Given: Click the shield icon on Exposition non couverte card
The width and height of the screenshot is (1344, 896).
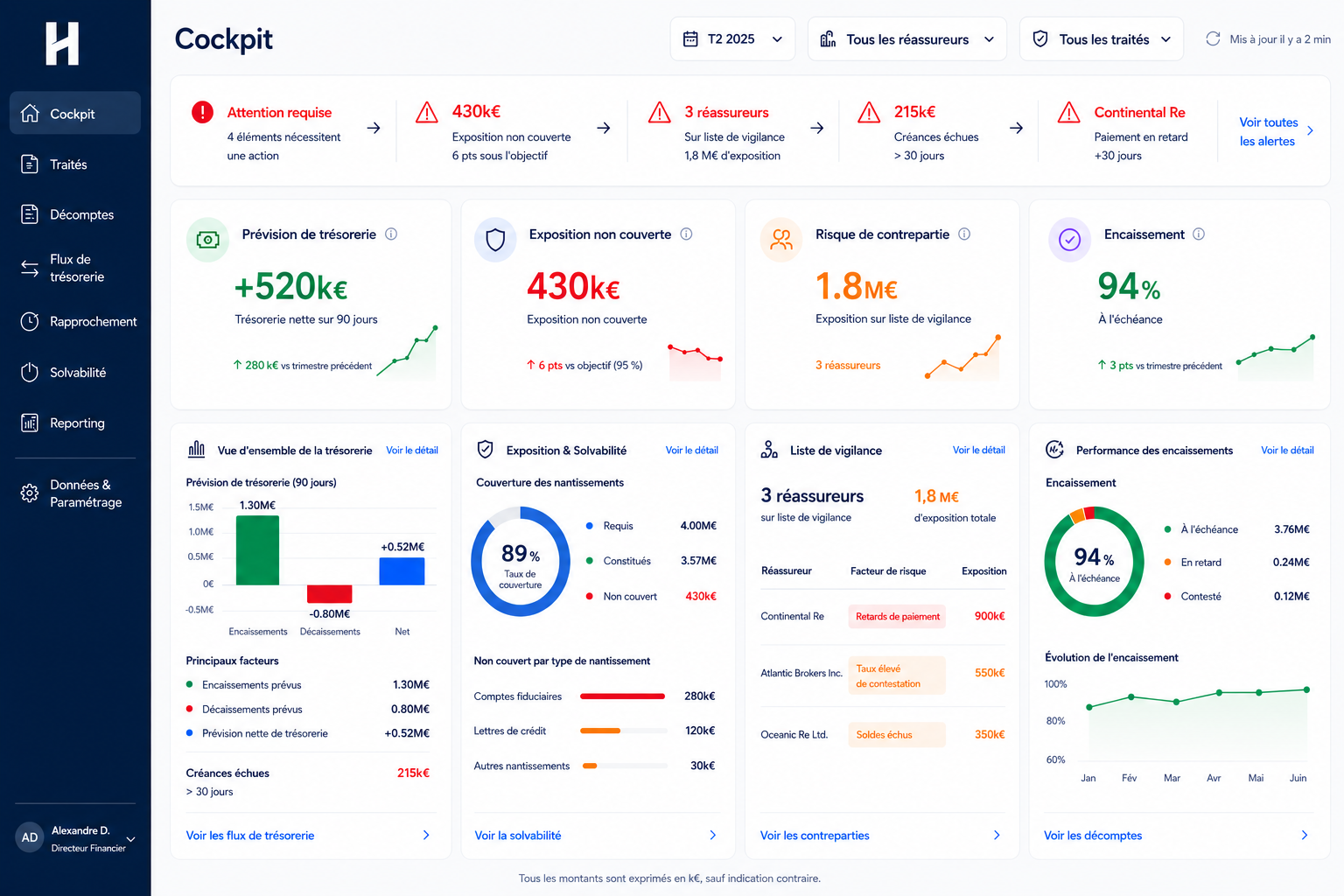Looking at the screenshot, I should (495, 240).
